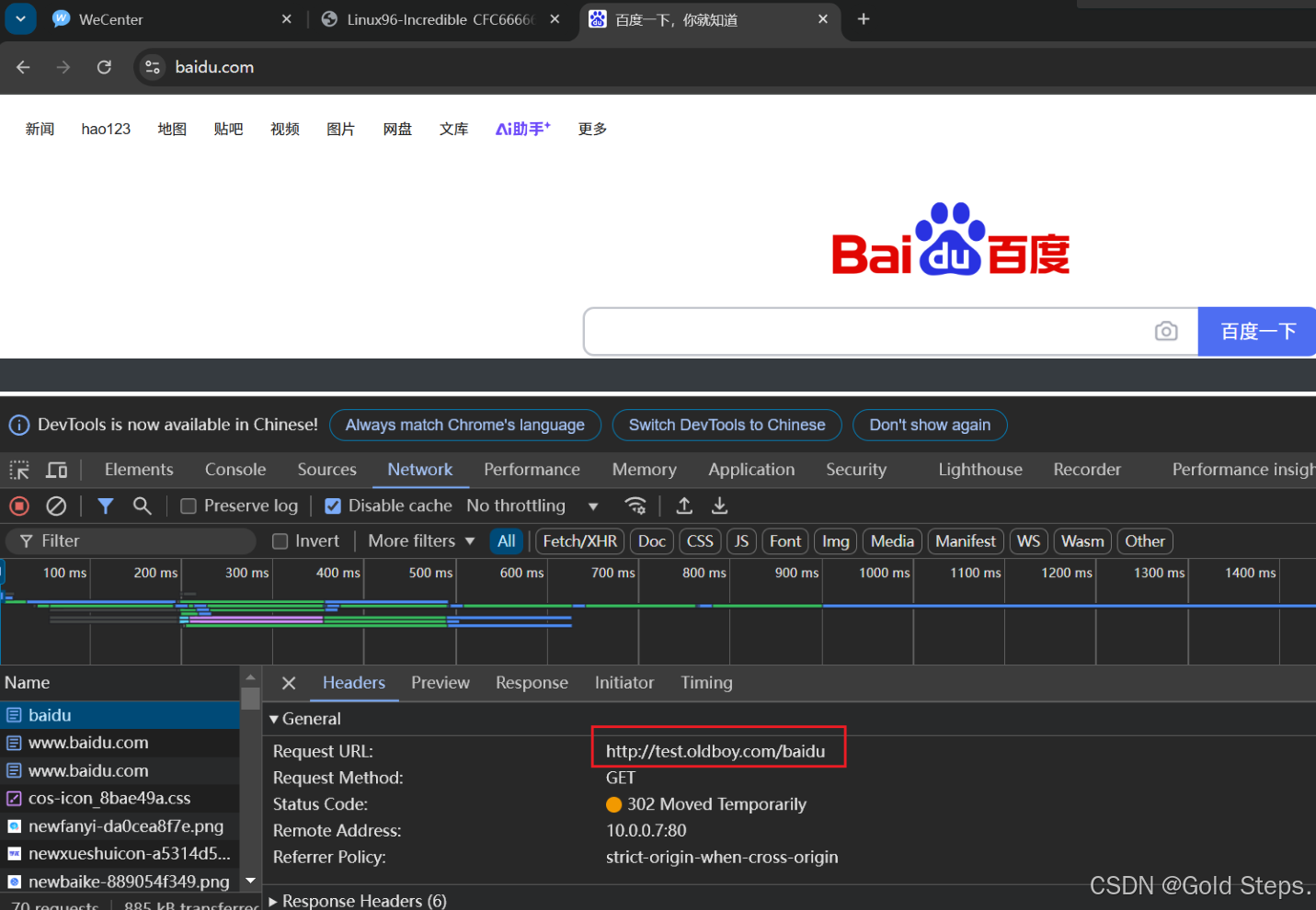Open the 贴吧 link
This screenshot has width=1316, height=910.
228,129
